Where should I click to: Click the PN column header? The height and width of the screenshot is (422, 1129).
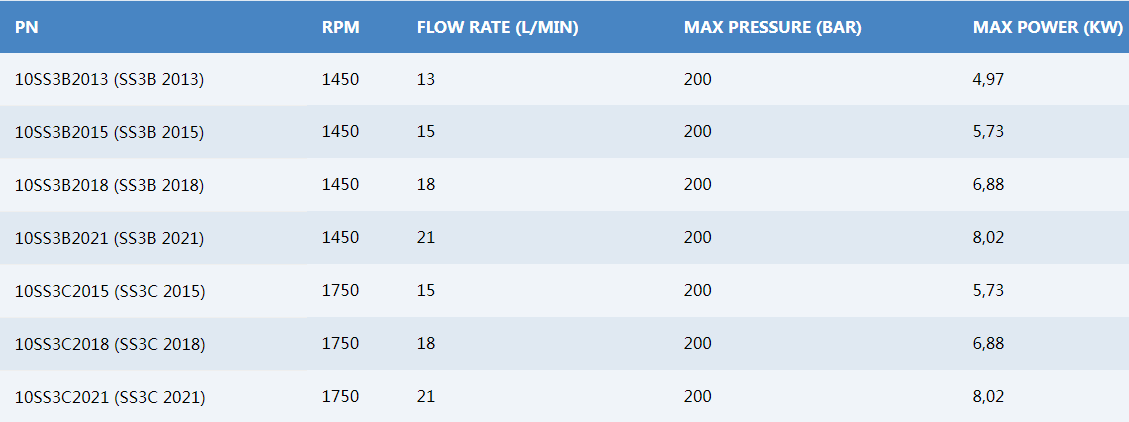[27, 28]
